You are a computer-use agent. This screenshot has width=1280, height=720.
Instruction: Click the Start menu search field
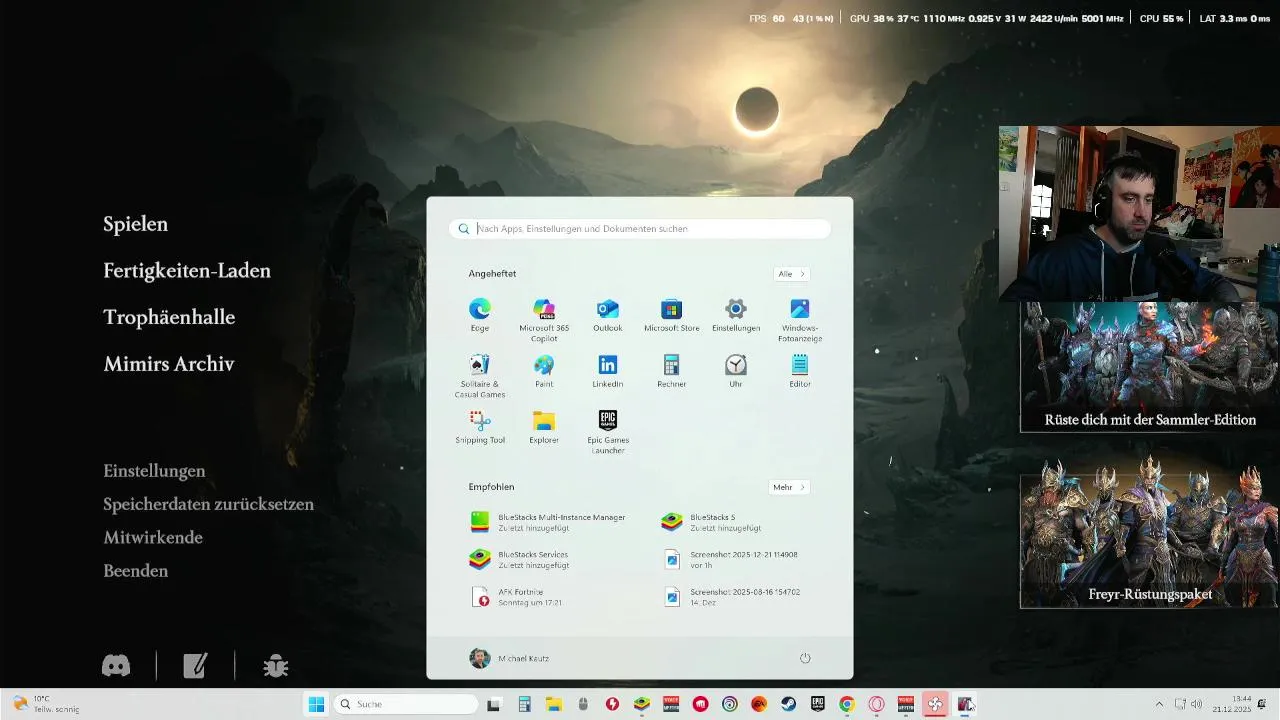click(x=640, y=229)
